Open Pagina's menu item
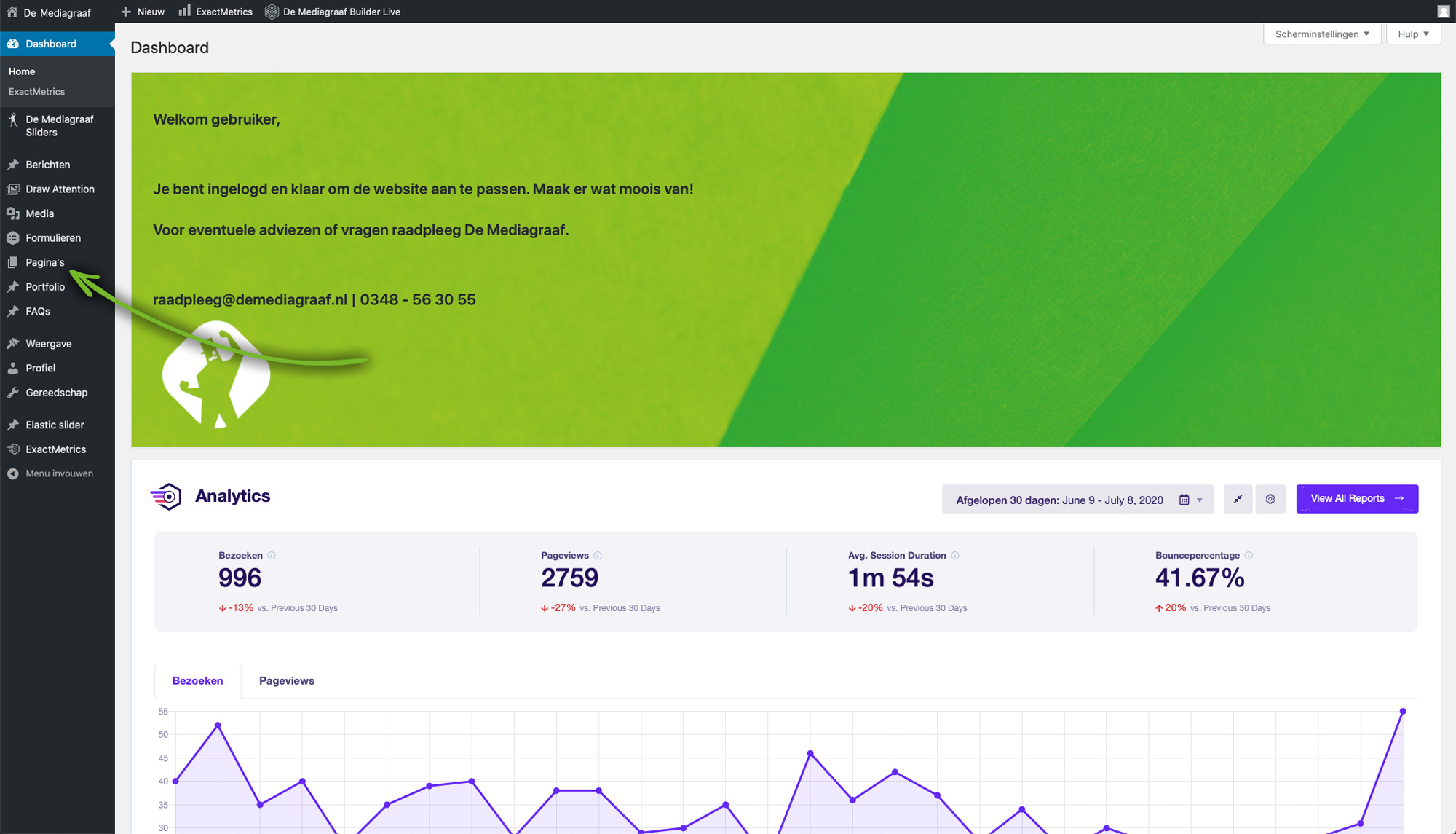The width and height of the screenshot is (1456, 834). pos(44,262)
